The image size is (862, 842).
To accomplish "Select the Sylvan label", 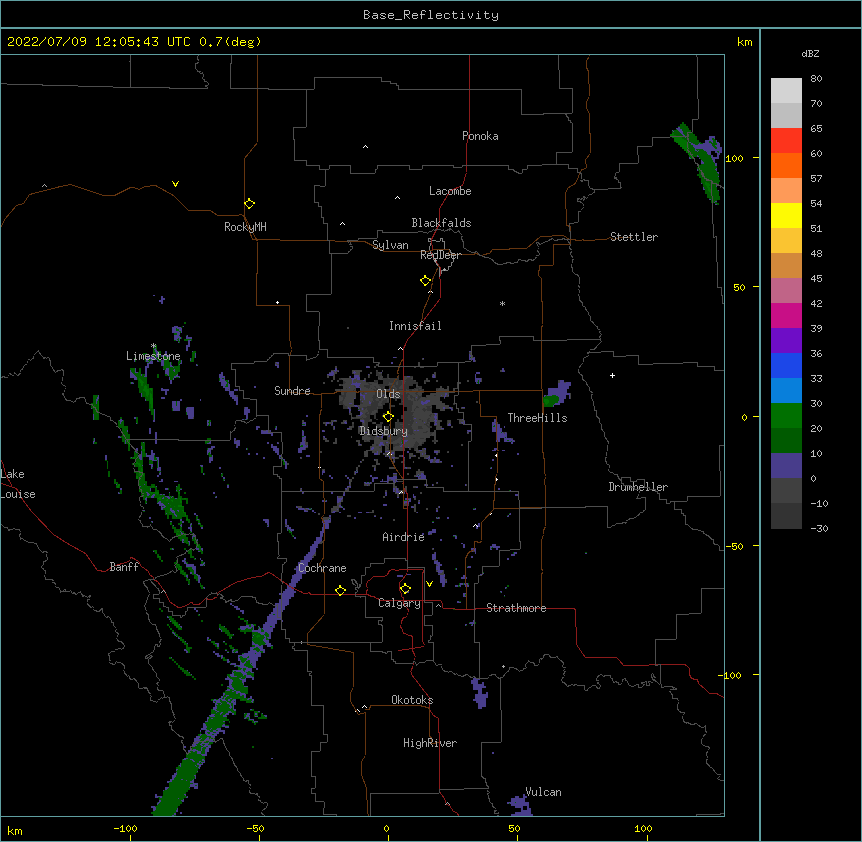I will click(x=390, y=245).
